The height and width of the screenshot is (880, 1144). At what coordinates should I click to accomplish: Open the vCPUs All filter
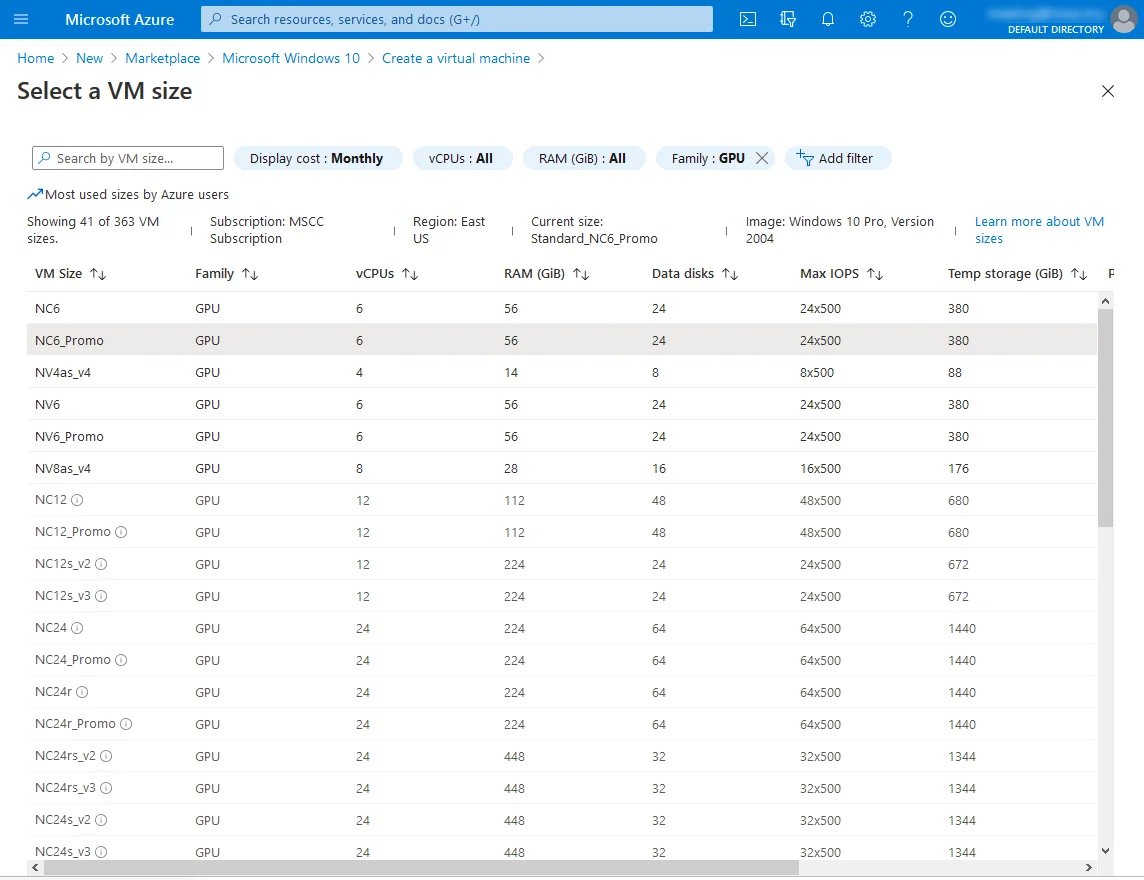[x=462, y=158]
